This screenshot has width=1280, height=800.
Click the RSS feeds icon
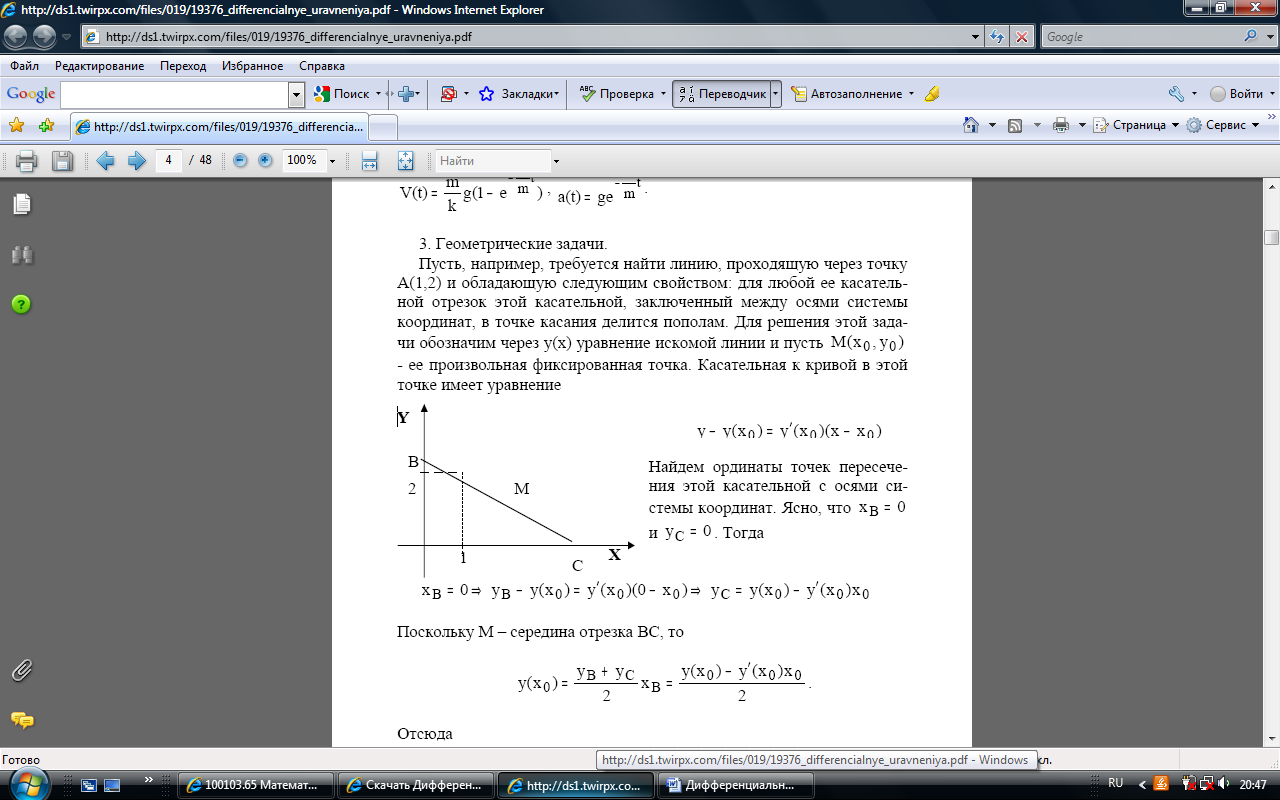[x=1015, y=125]
